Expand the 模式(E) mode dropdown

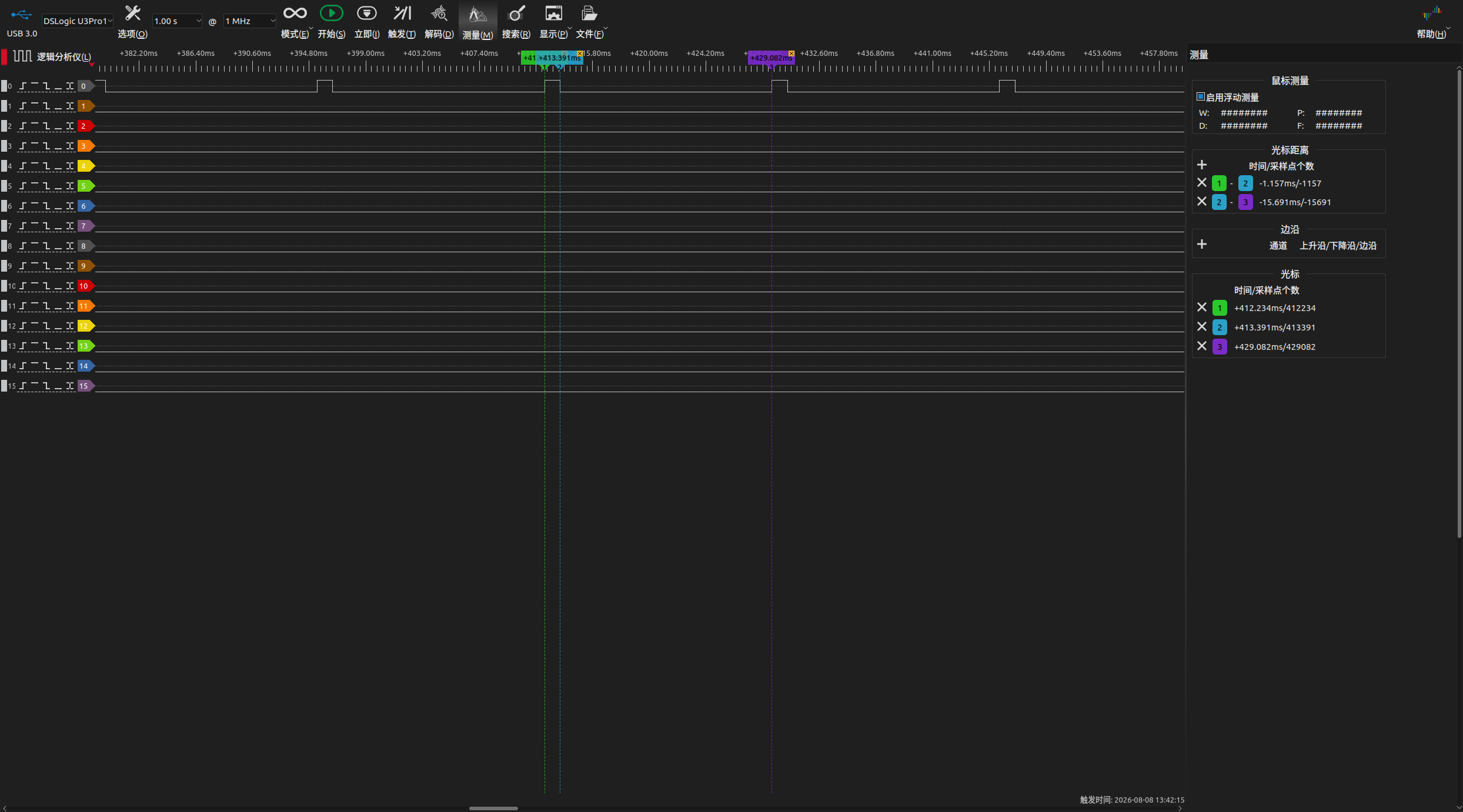point(311,28)
